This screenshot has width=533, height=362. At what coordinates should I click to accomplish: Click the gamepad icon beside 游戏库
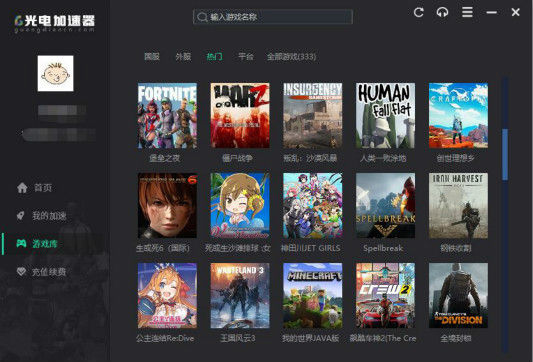click(x=21, y=243)
